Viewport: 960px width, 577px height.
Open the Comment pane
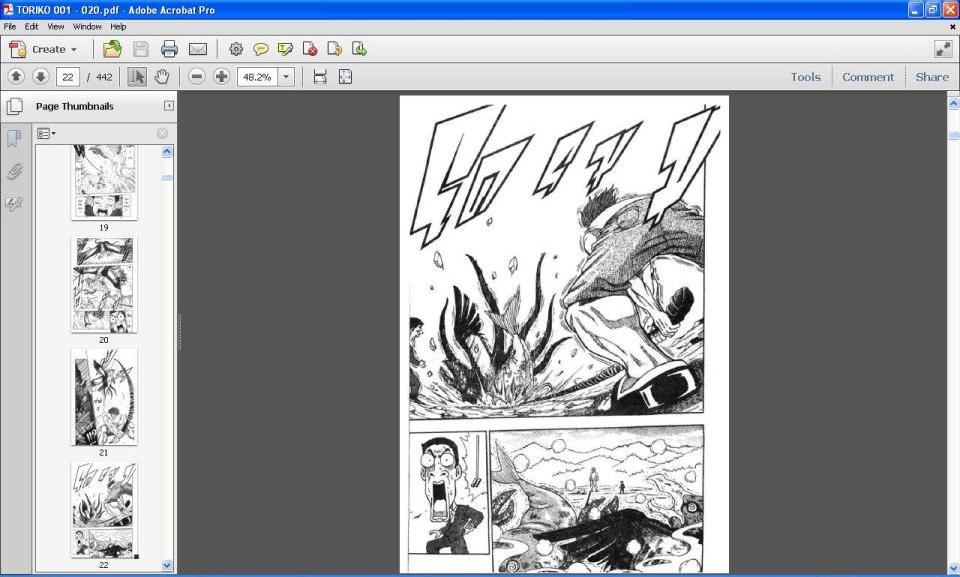click(868, 77)
